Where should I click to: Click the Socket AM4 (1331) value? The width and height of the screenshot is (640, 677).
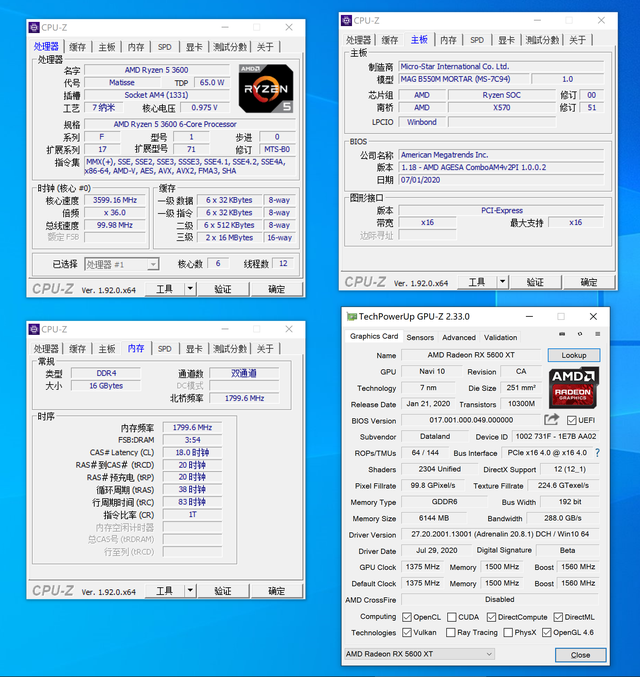156,95
